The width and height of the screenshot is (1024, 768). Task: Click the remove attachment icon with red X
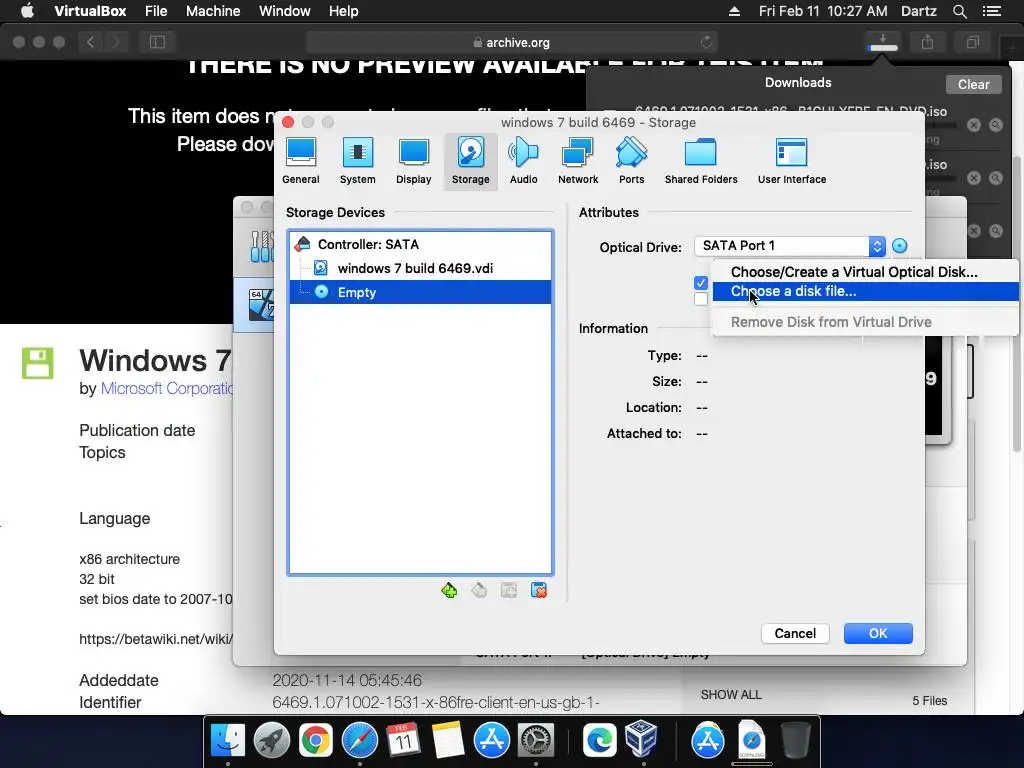[x=539, y=590]
